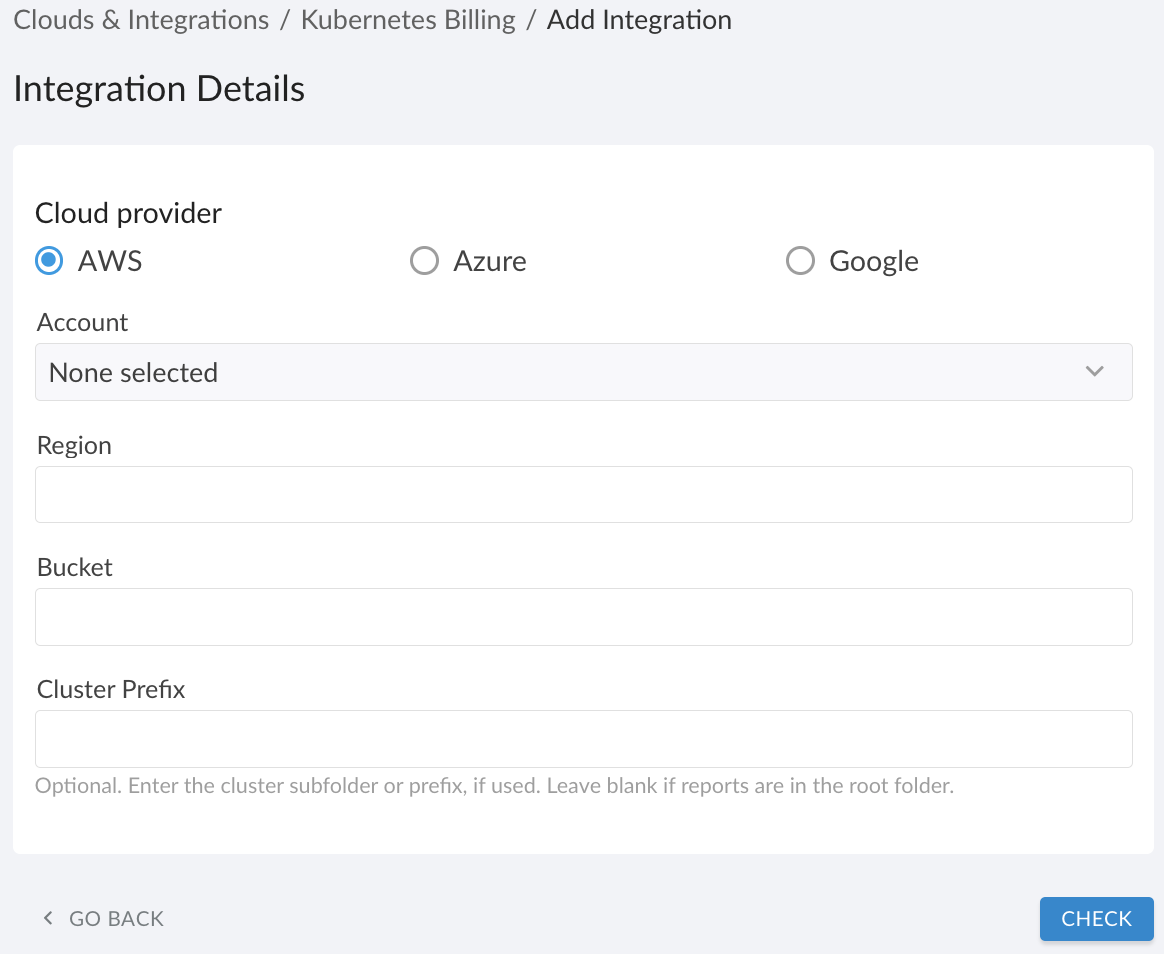The width and height of the screenshot is (1164, 954).
Task: Focus the Cluster Prefix input box
Action: click(x=583, y=738)
